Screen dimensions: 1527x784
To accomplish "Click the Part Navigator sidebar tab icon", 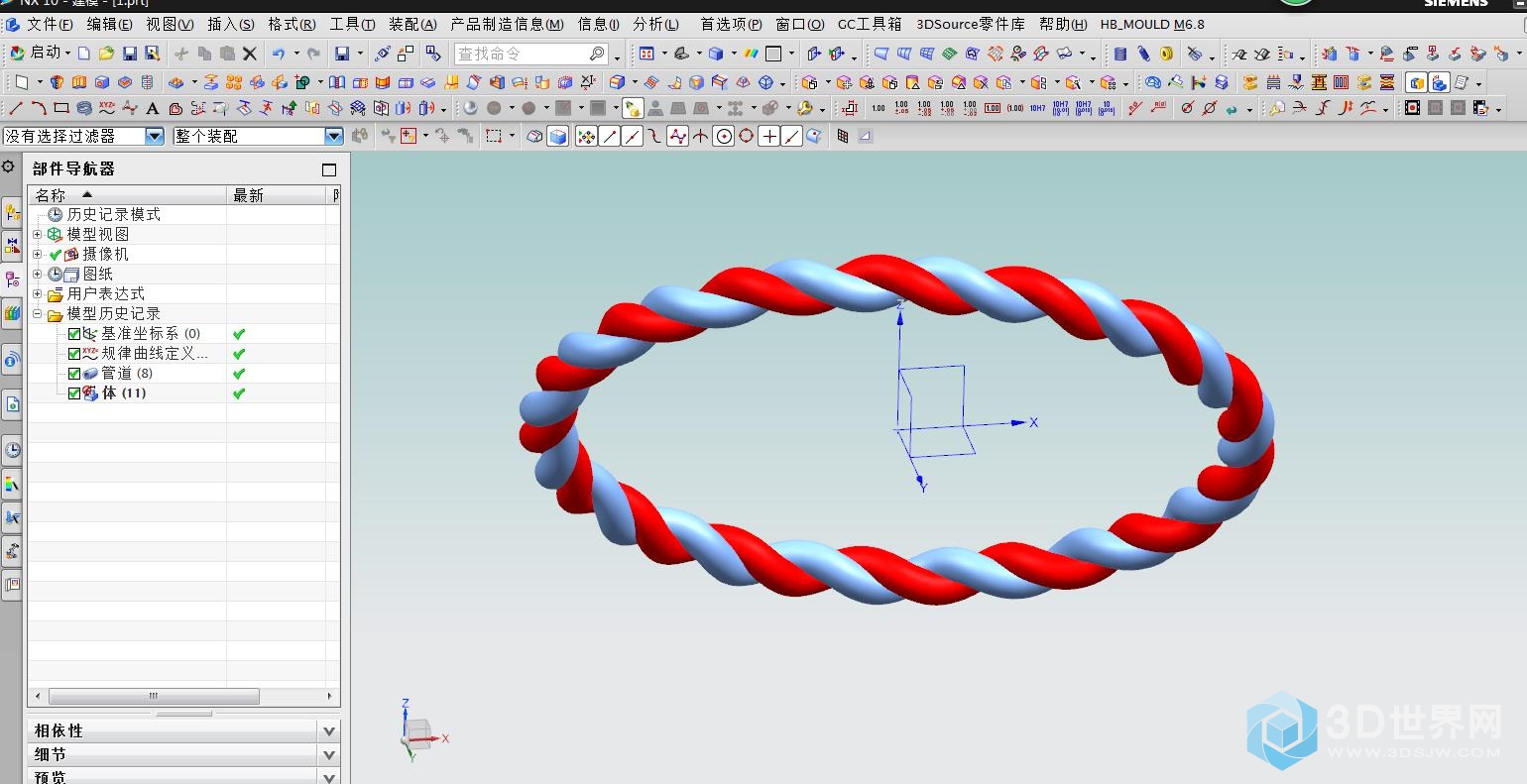I will click(12, 280).
